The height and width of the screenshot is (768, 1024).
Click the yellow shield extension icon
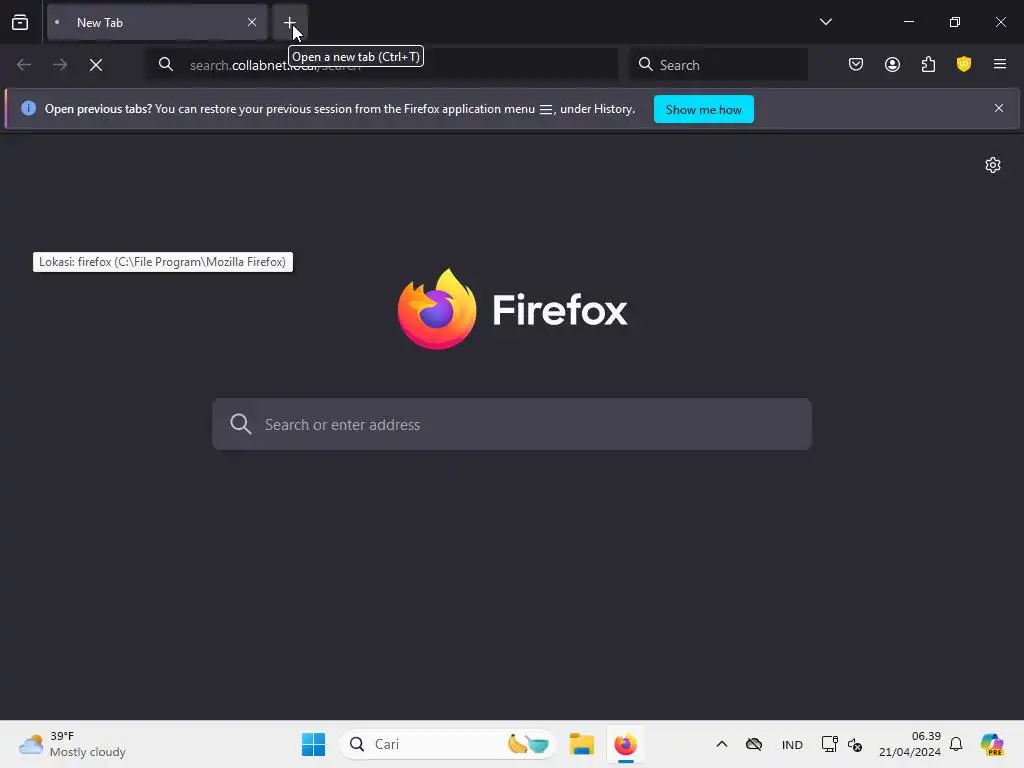963,63
